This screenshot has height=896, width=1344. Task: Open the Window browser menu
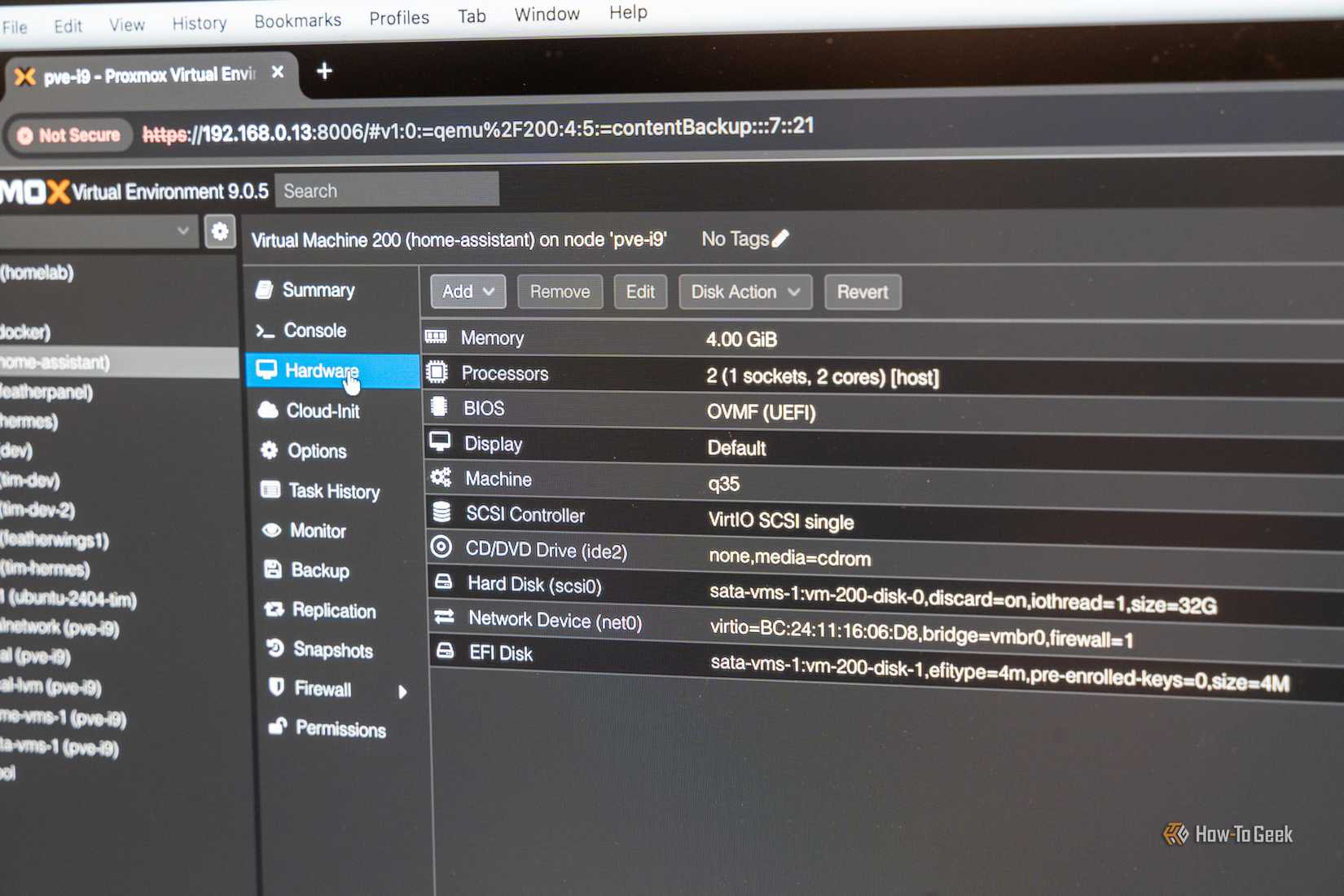(547, 14)
